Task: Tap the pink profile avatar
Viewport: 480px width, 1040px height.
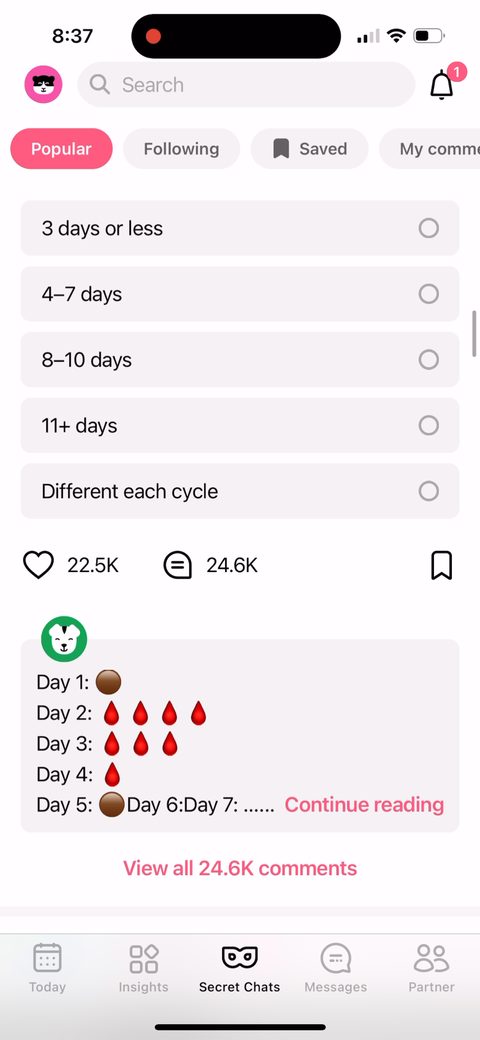Action: [x=43, y=84]
